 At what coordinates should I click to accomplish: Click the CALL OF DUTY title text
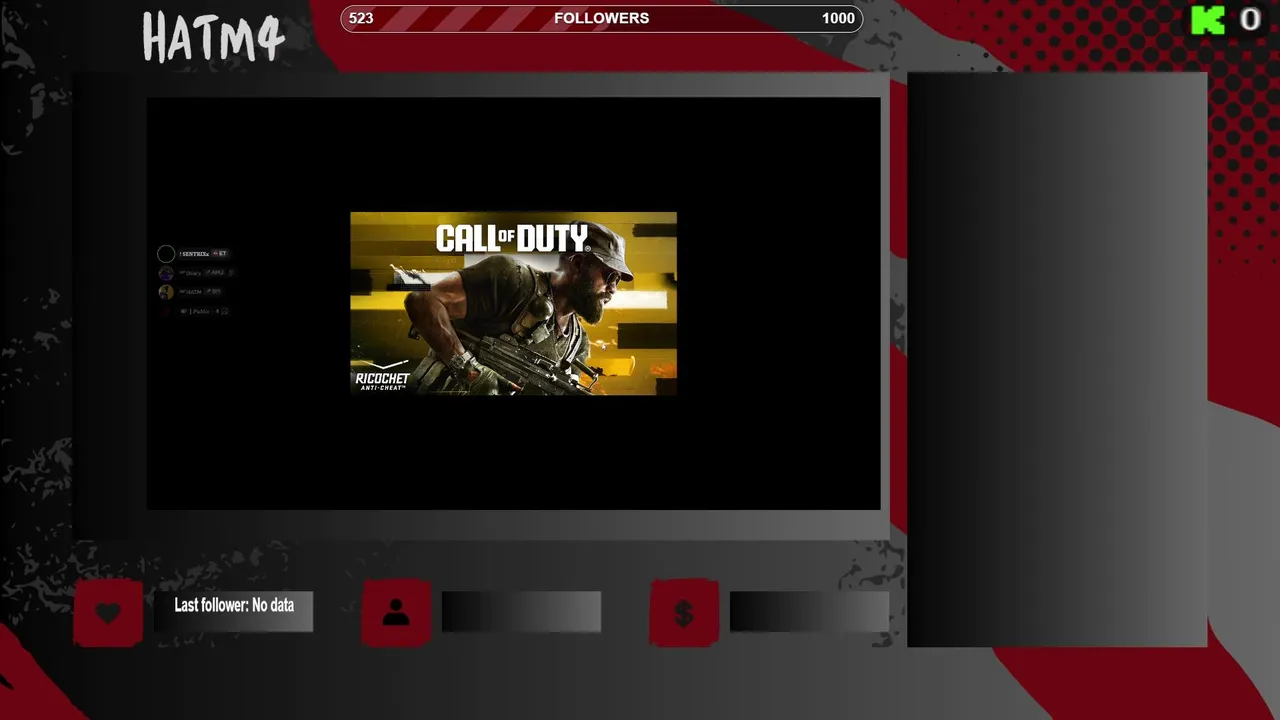click(512, 239)
